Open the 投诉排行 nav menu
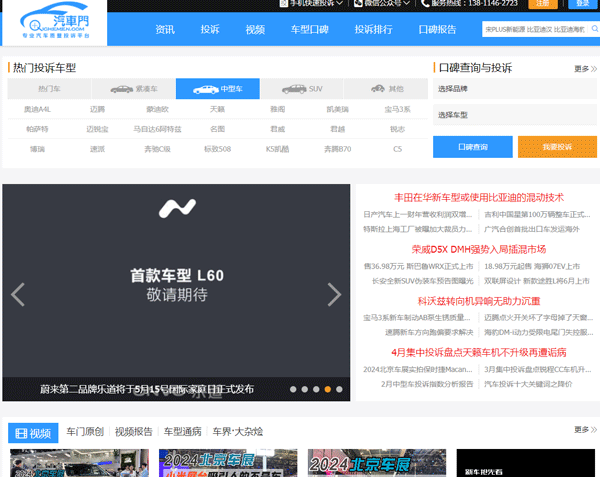The height and width of the screenshot is (477, 600). click(373, 29)
